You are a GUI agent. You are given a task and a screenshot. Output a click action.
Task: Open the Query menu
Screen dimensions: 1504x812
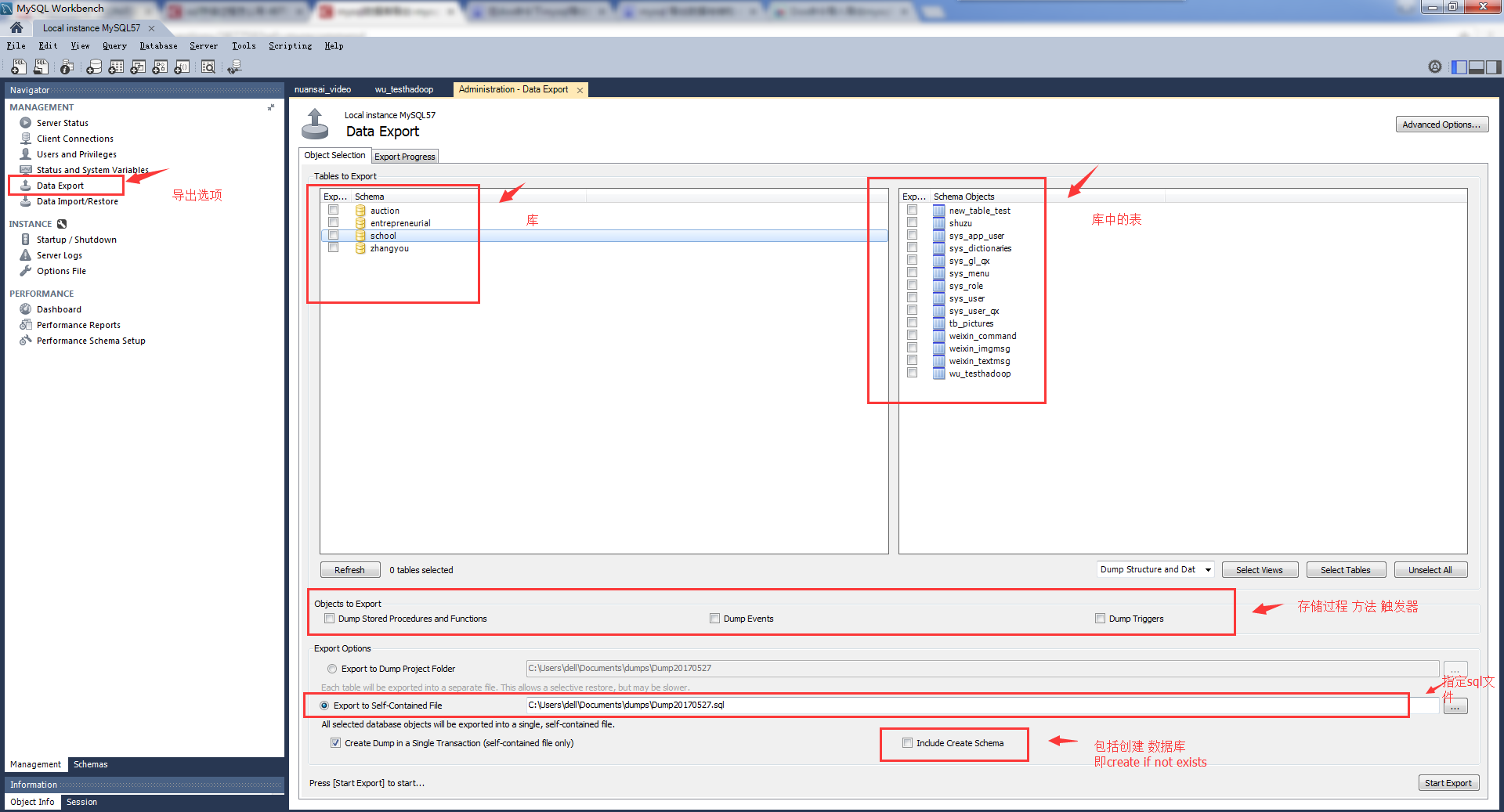(114, 46)
